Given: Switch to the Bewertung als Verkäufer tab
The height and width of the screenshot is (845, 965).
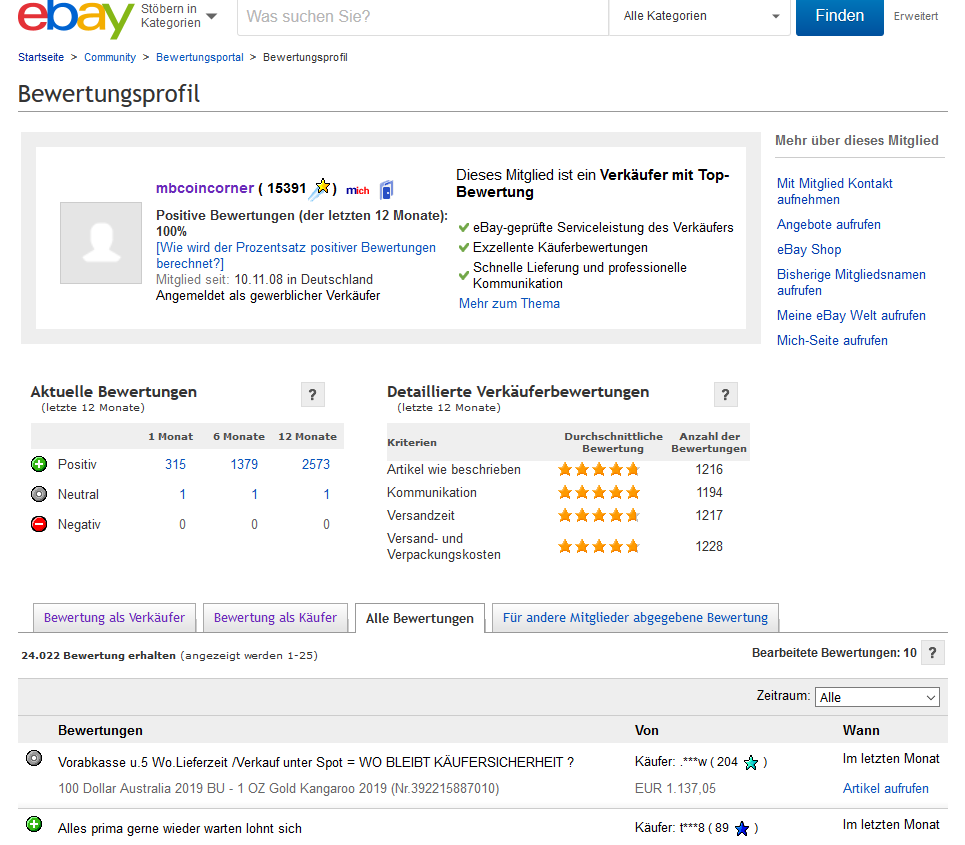Looking at the screenshot, I should point(114,618).
